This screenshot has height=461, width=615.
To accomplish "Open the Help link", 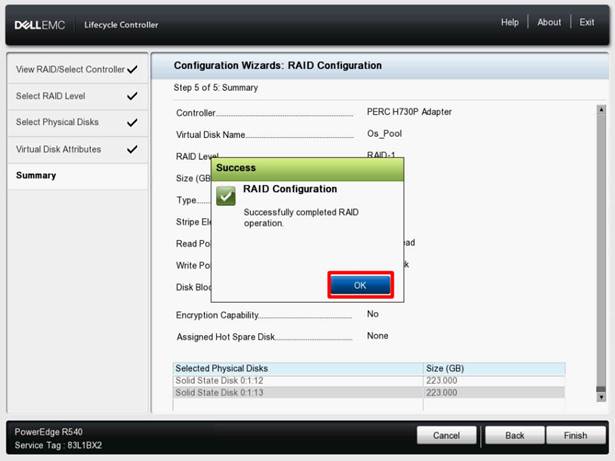I will (509, 22).
